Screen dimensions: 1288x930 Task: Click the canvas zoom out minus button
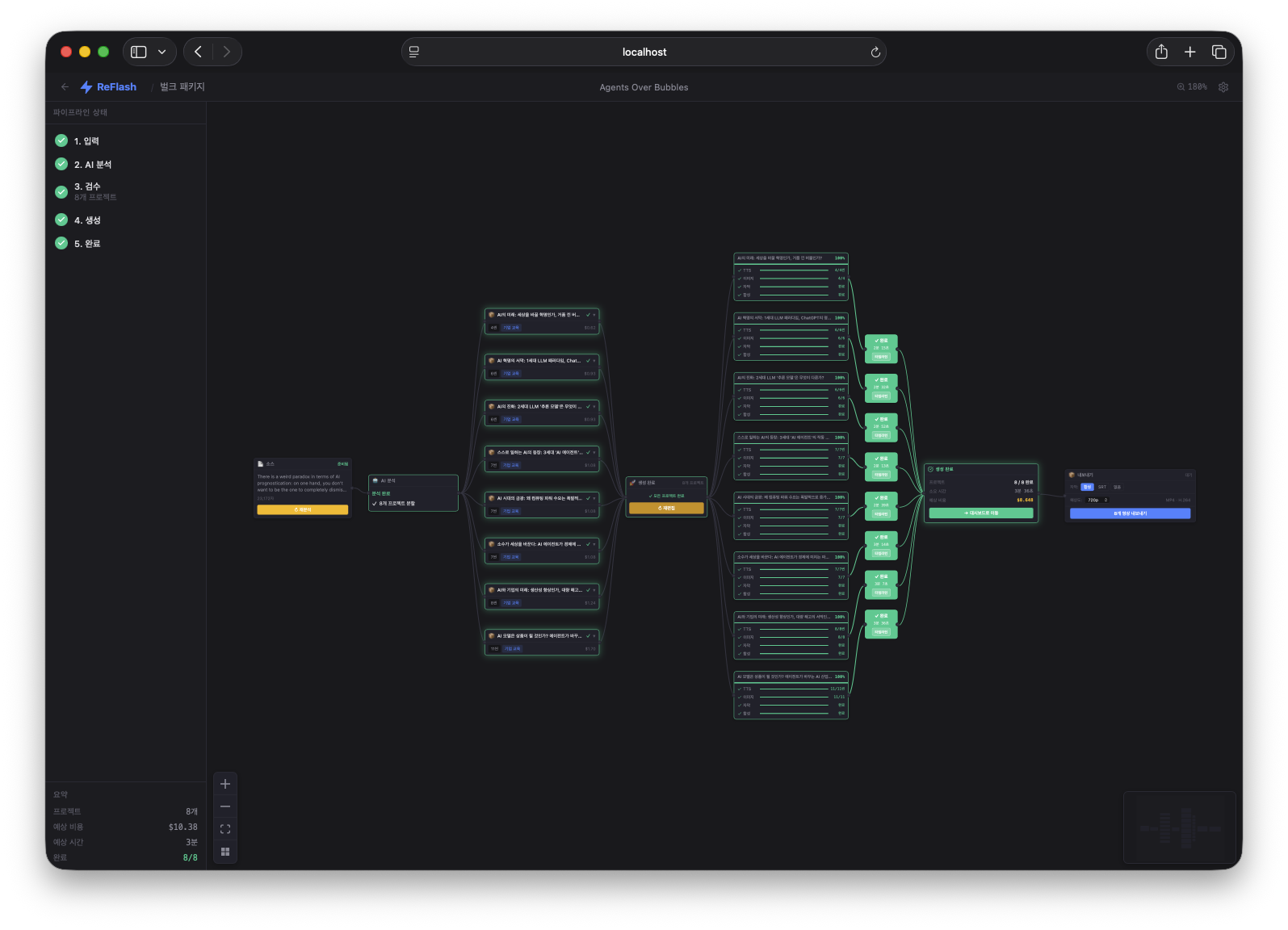[x=225, y=806]
